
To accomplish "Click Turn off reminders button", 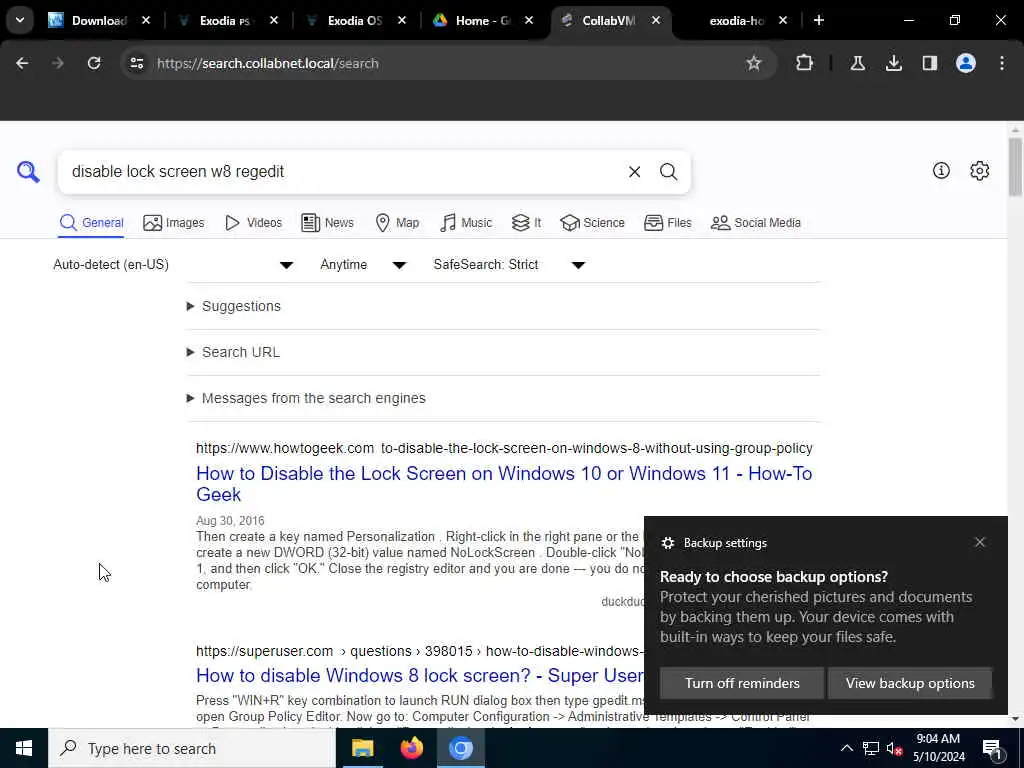I will coord(742,683).
